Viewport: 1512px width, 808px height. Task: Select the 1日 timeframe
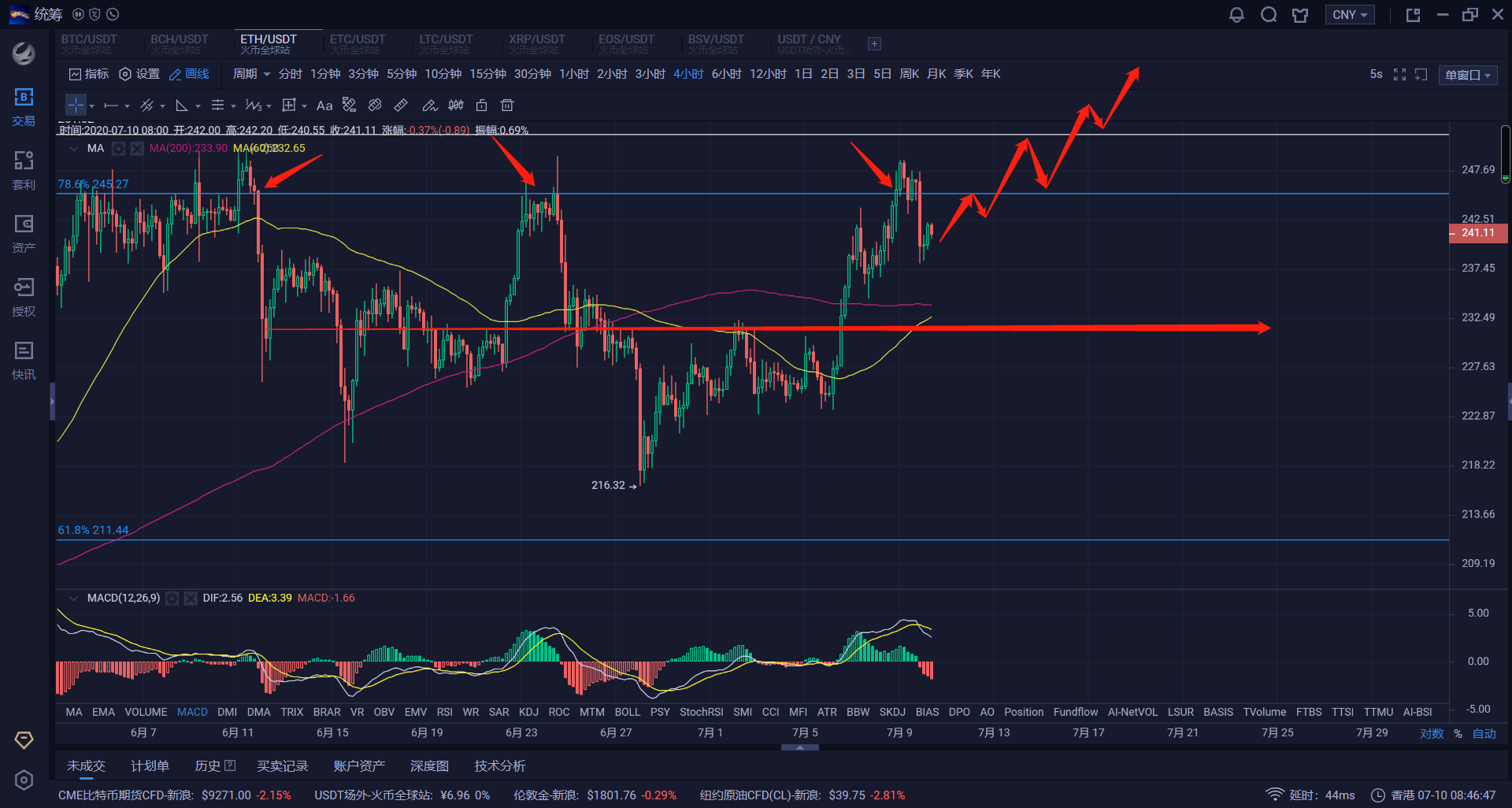[x=803, y=74]
